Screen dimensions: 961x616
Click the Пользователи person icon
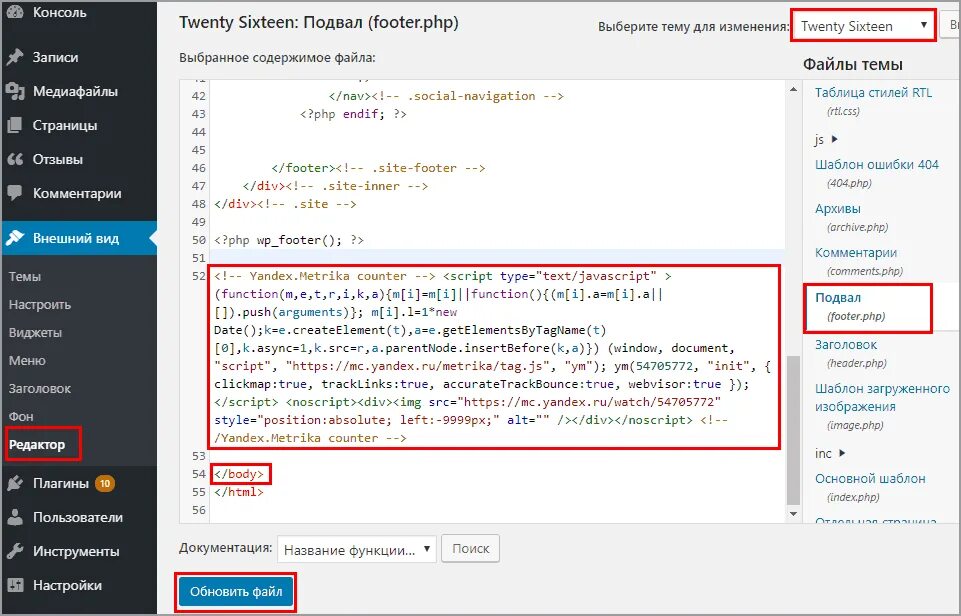point(15,517)
